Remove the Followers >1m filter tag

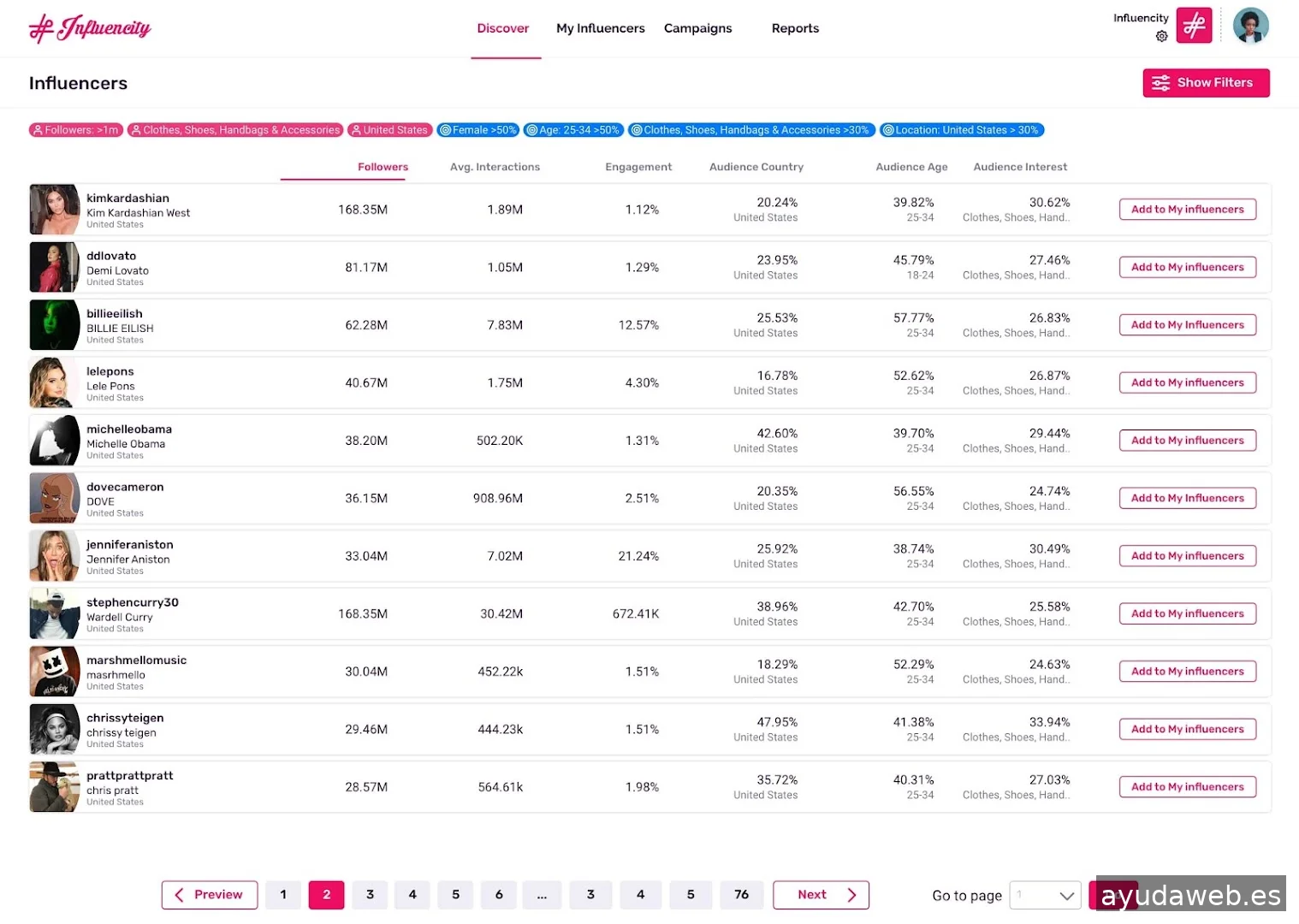[74, 130]
